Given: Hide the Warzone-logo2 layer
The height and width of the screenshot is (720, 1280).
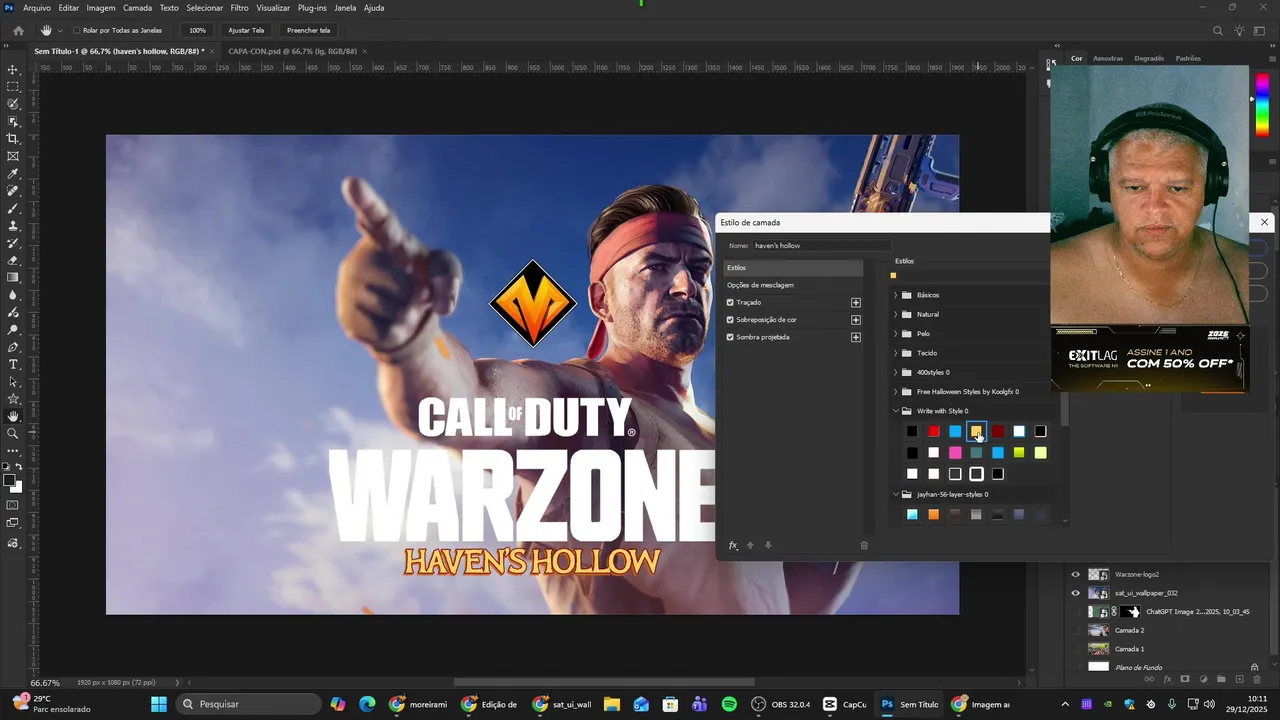Looking at the screenshot, I should pos(1076,574).
